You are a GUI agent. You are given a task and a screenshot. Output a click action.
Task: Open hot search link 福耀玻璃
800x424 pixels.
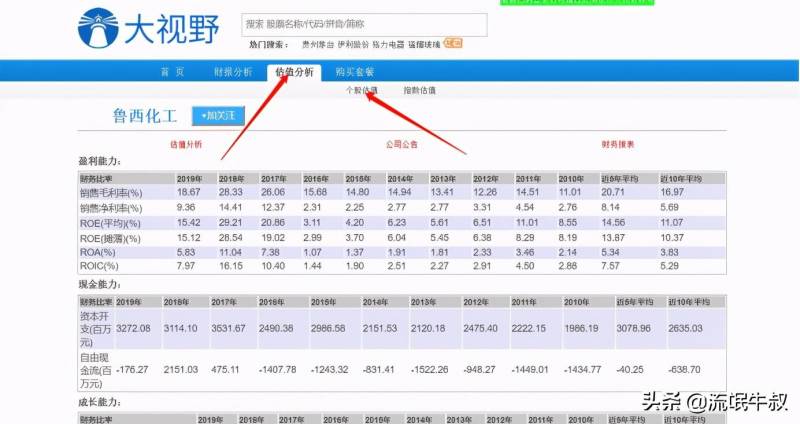(x=424, y=45)
